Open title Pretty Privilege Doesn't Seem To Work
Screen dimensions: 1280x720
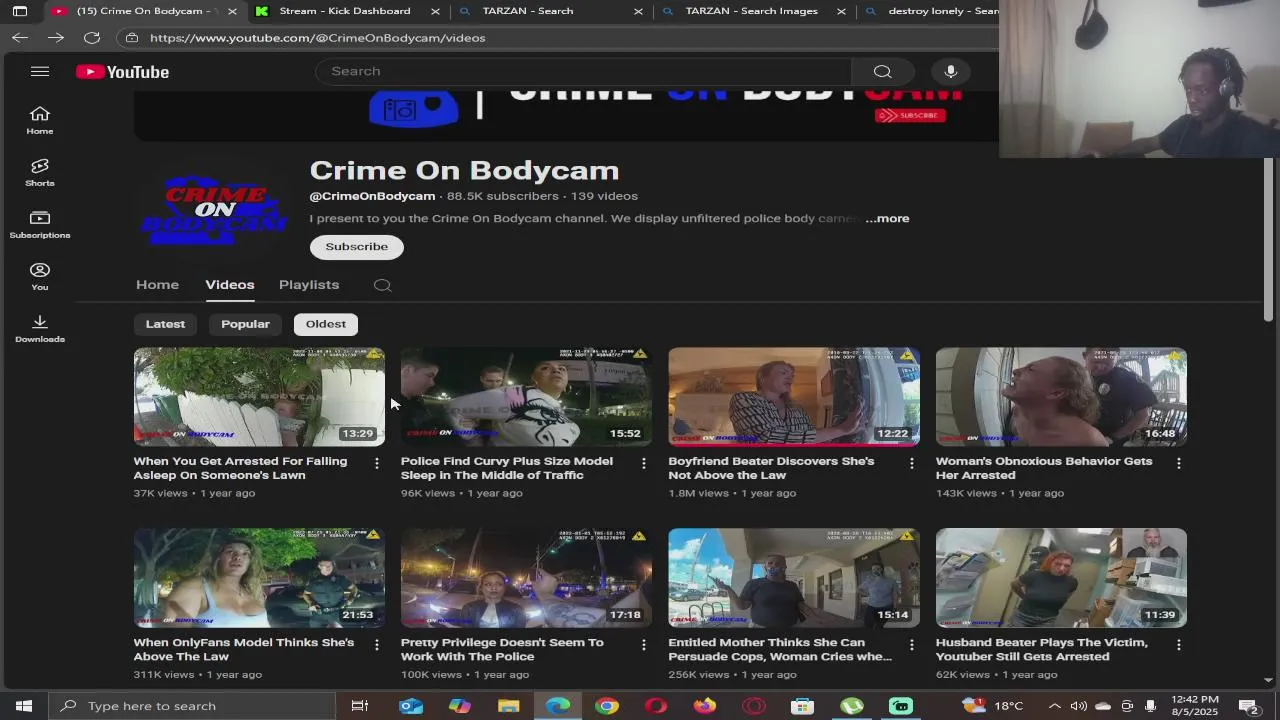tap(502, 649)
